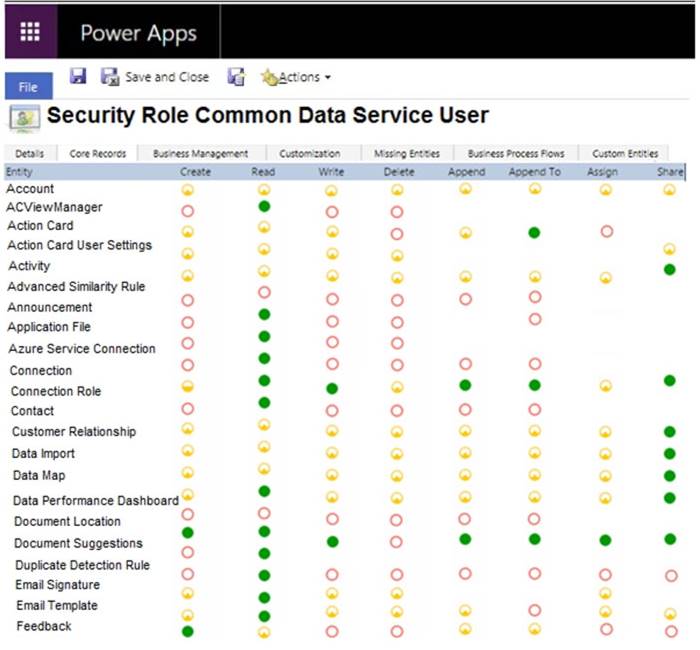Screen dimensions: 700x650
Task: Toggle the ACViewManager Read privilege level
Action: (264, 206)
